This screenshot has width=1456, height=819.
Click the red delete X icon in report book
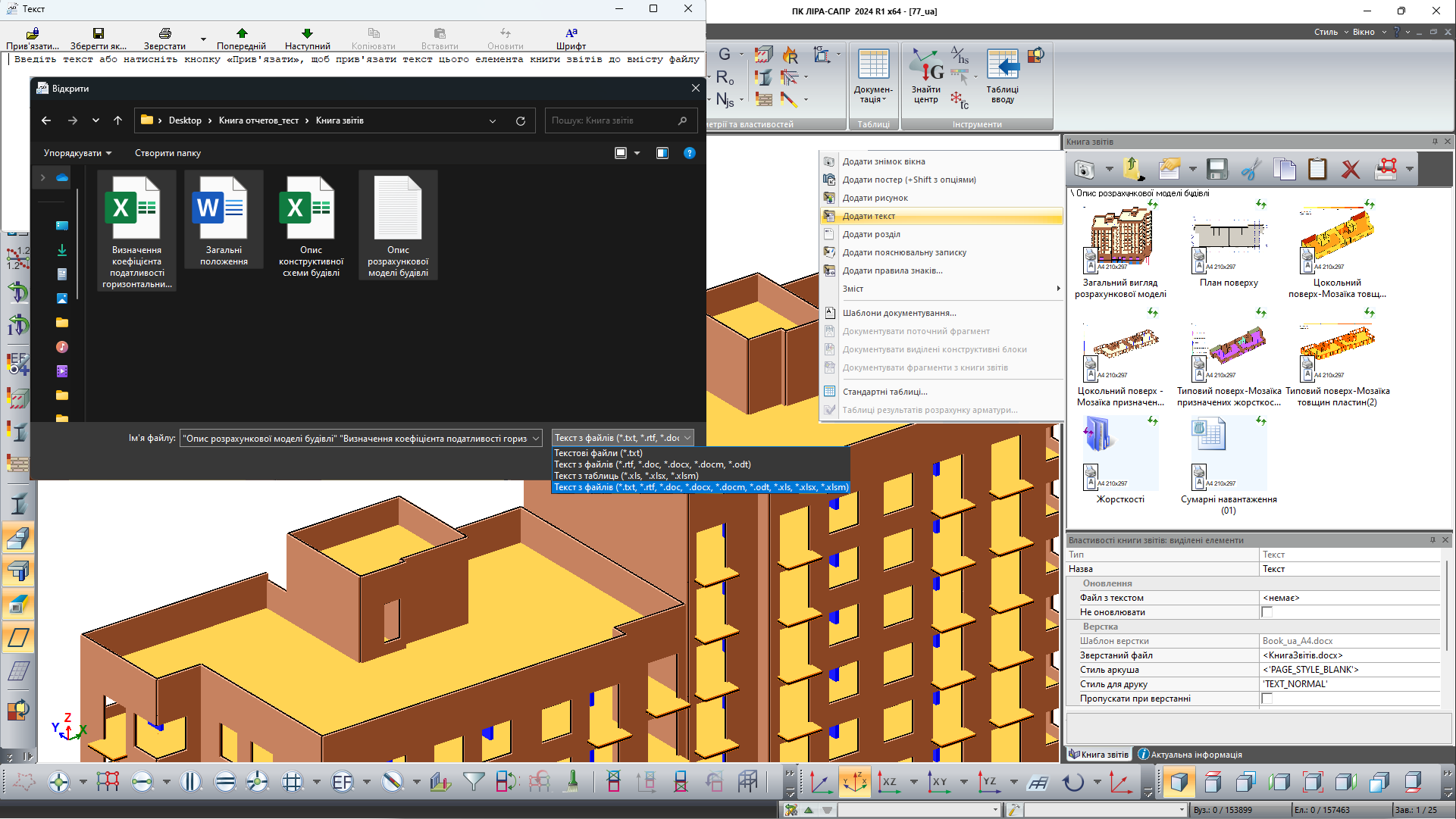click(x=1350, y=169)
